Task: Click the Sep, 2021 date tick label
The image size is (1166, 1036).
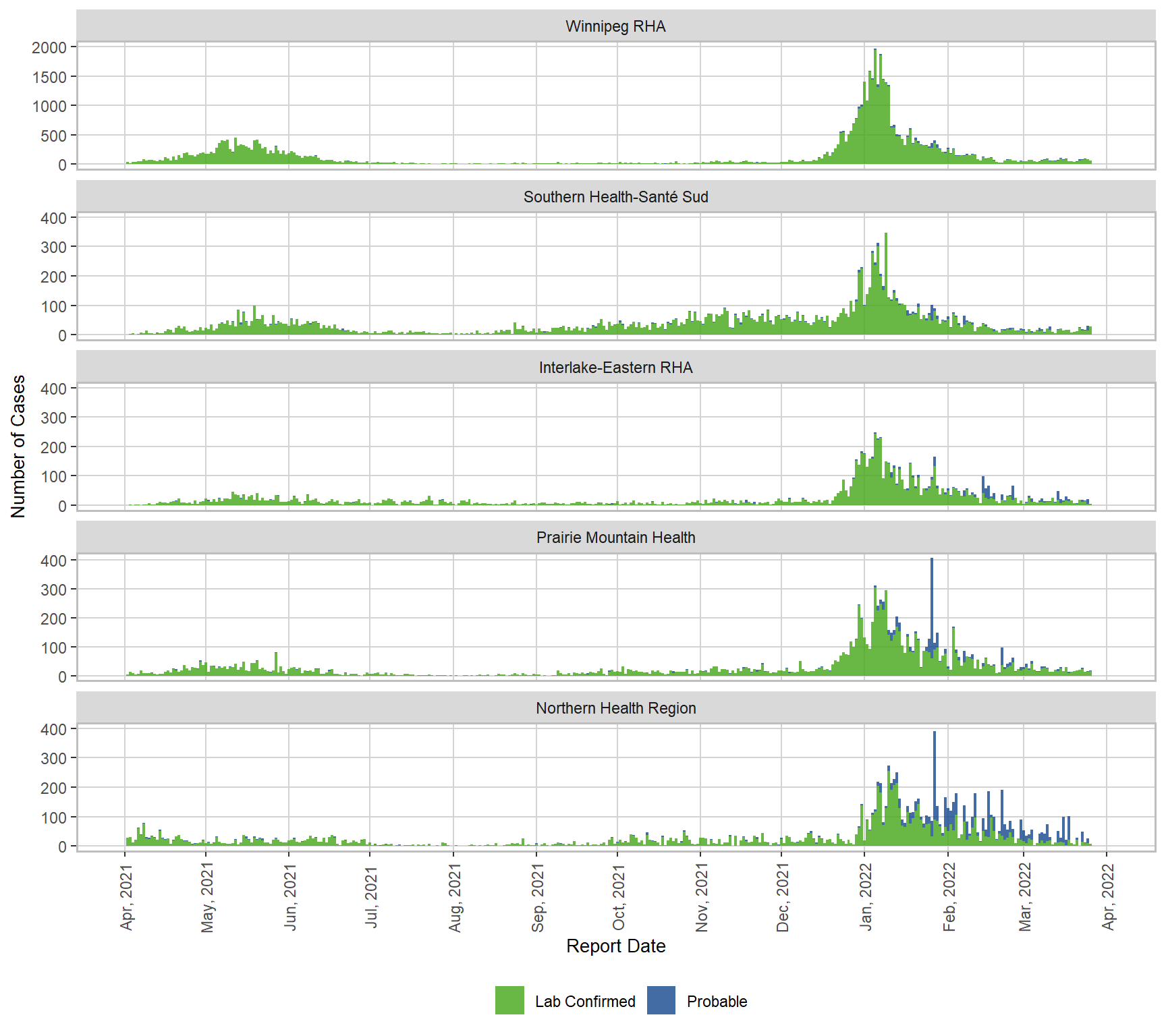Action: [x=538, y=898]
